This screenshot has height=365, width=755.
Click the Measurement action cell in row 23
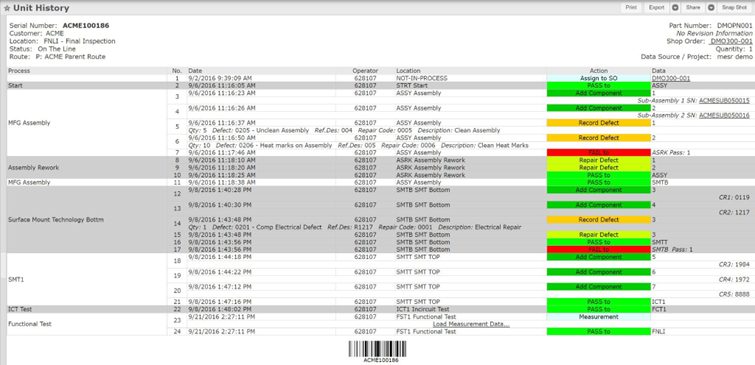click(599, 317)
